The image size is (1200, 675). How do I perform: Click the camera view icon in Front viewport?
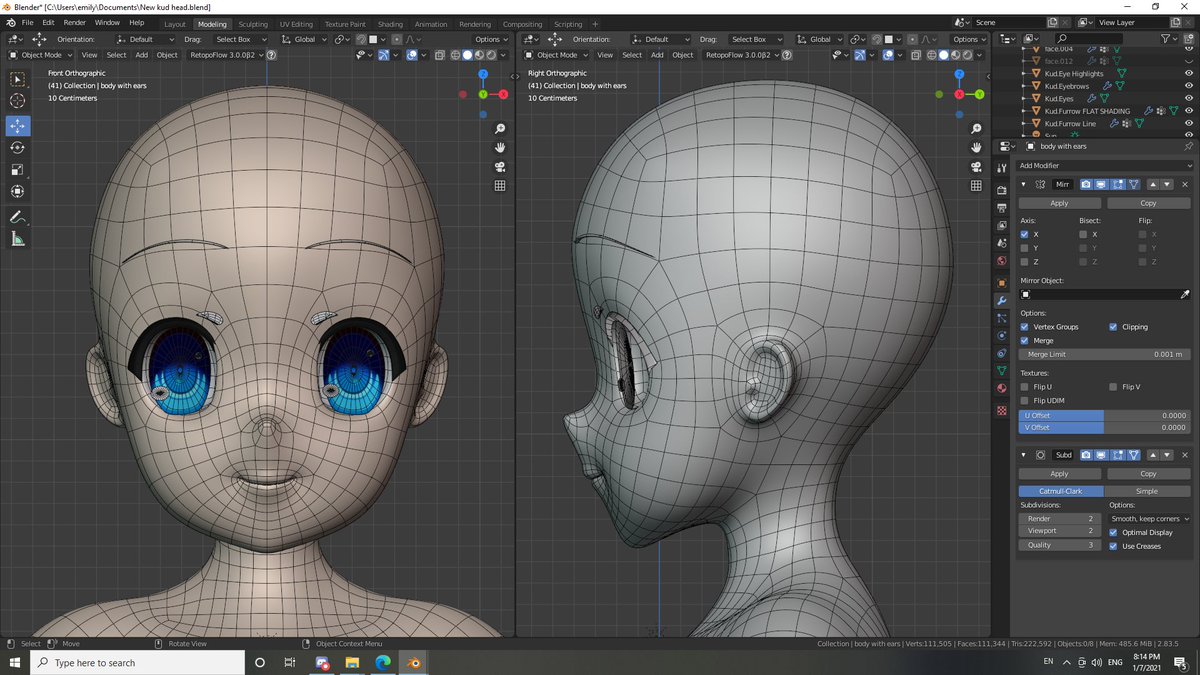[x=499, y=166]
